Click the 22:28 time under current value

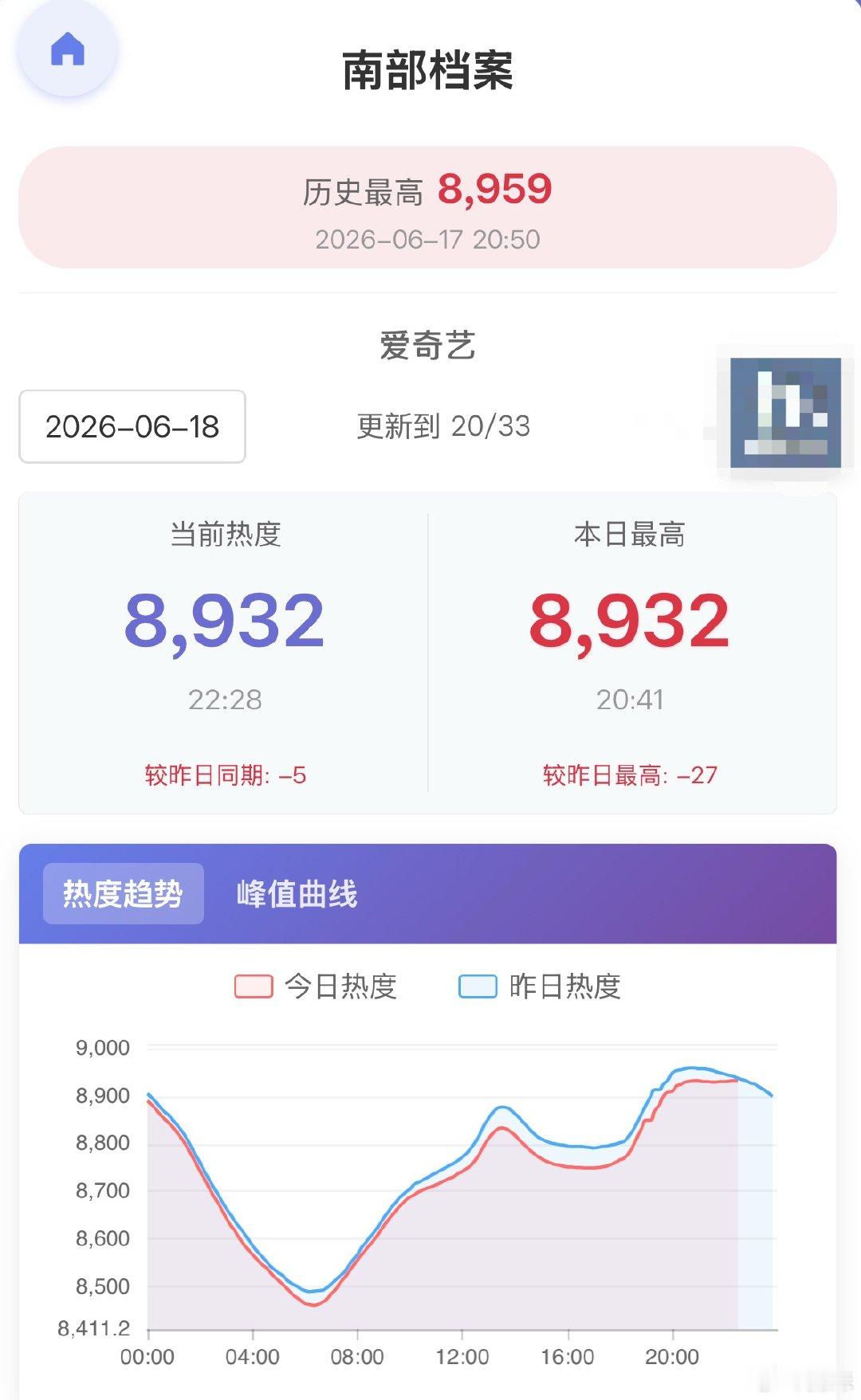point(225,700)
